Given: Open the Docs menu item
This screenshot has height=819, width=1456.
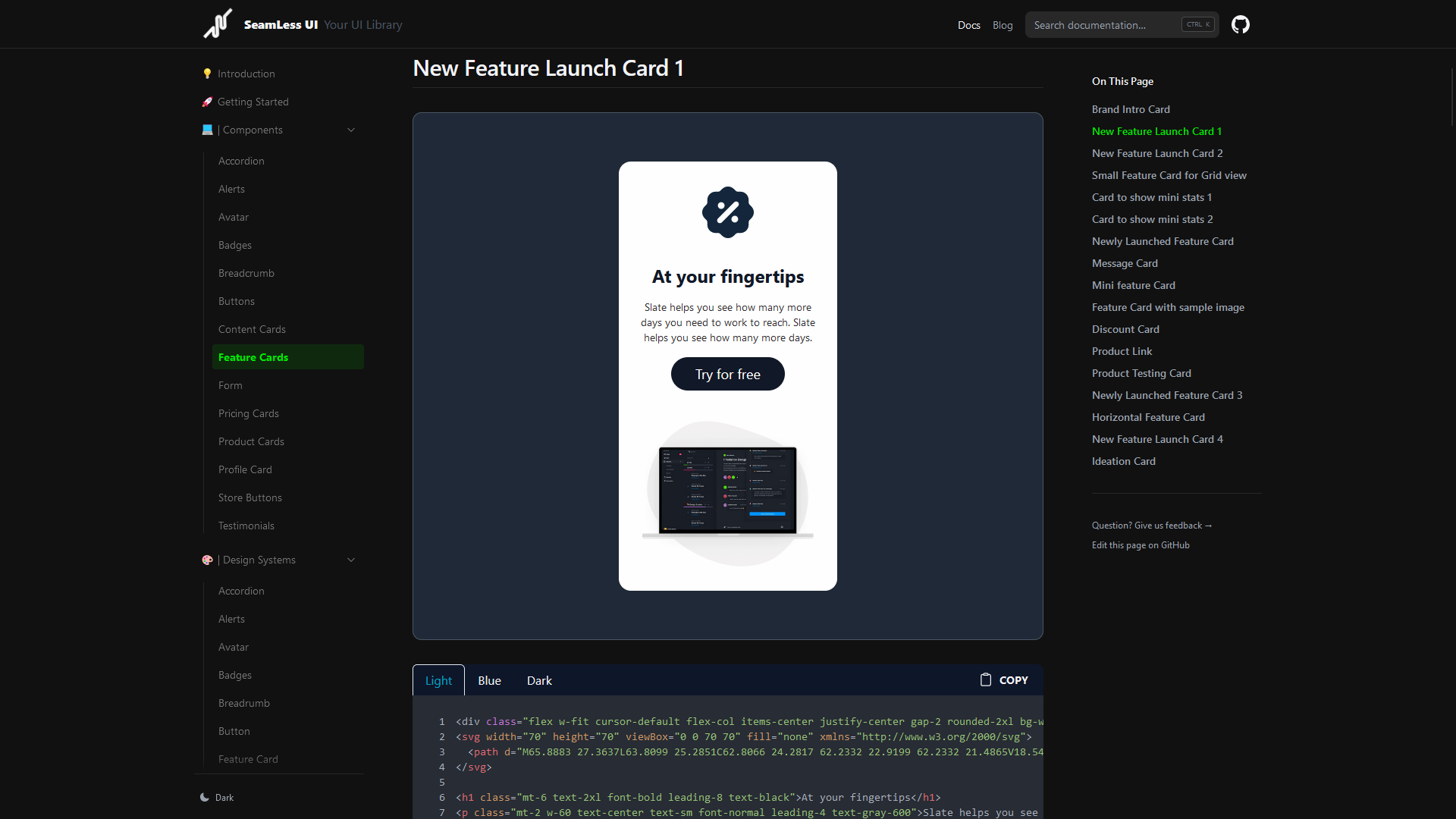Looking at the screenshot, I should point(969,25).
